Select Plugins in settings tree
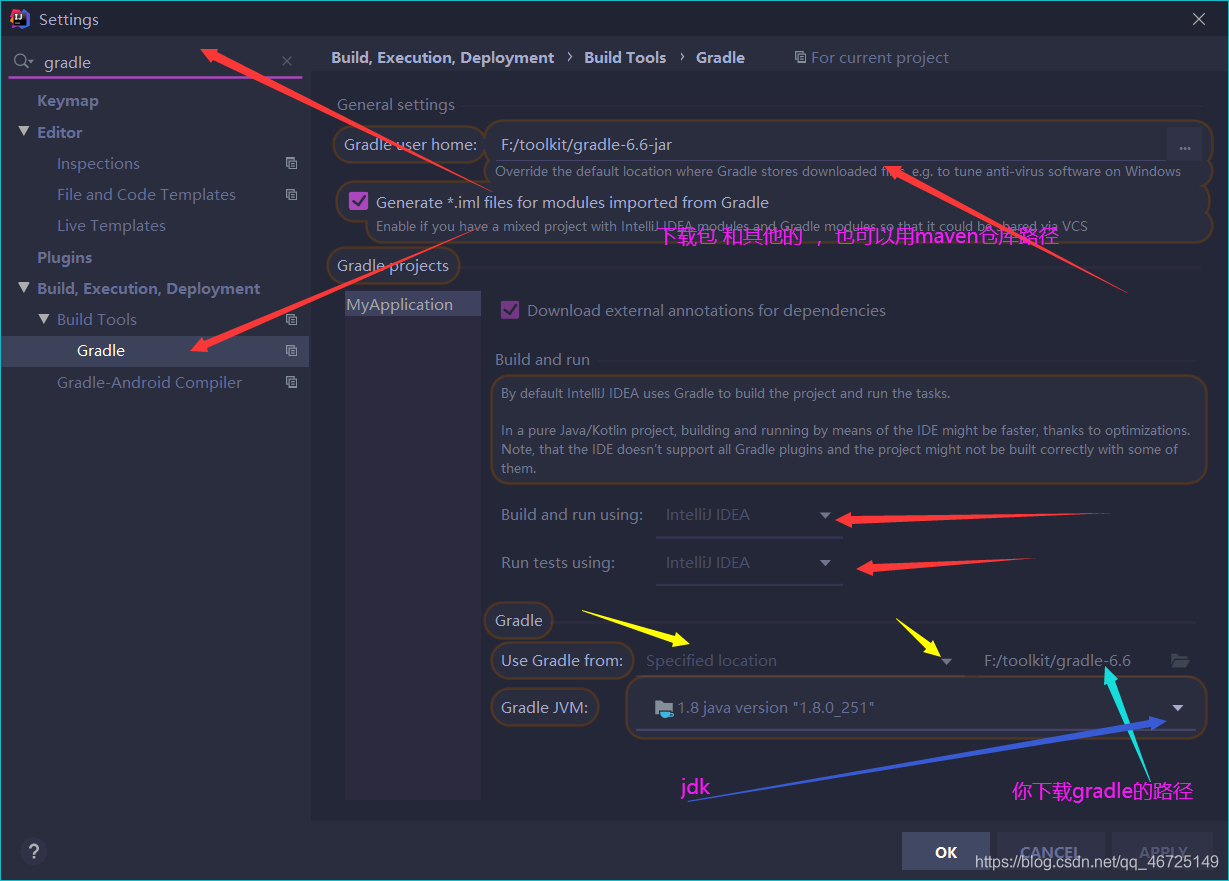Viewport: 1229px width, 881px height. click(64, 257)
